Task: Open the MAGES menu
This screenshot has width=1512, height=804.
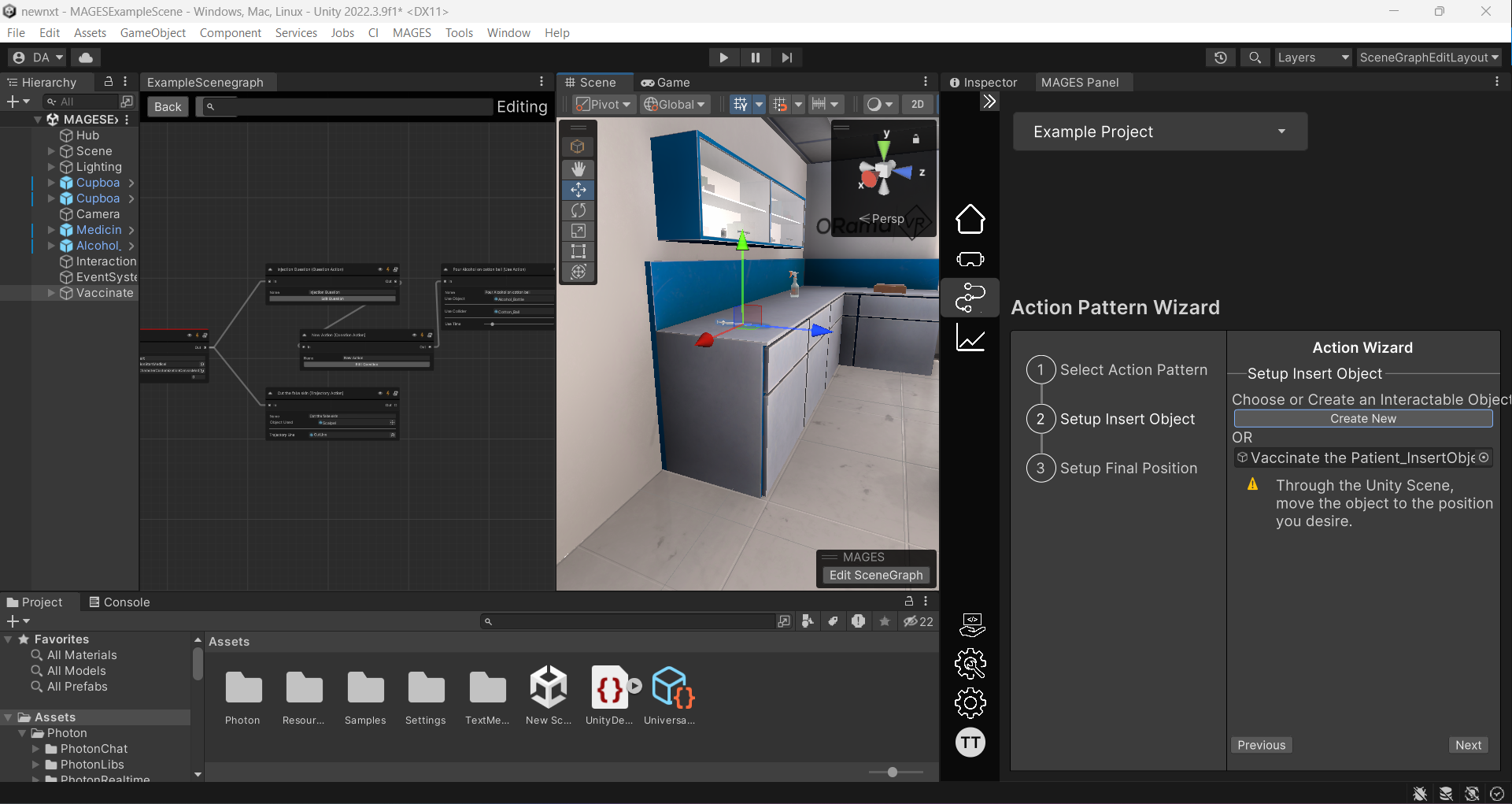Action: click(x=412, y=33)
